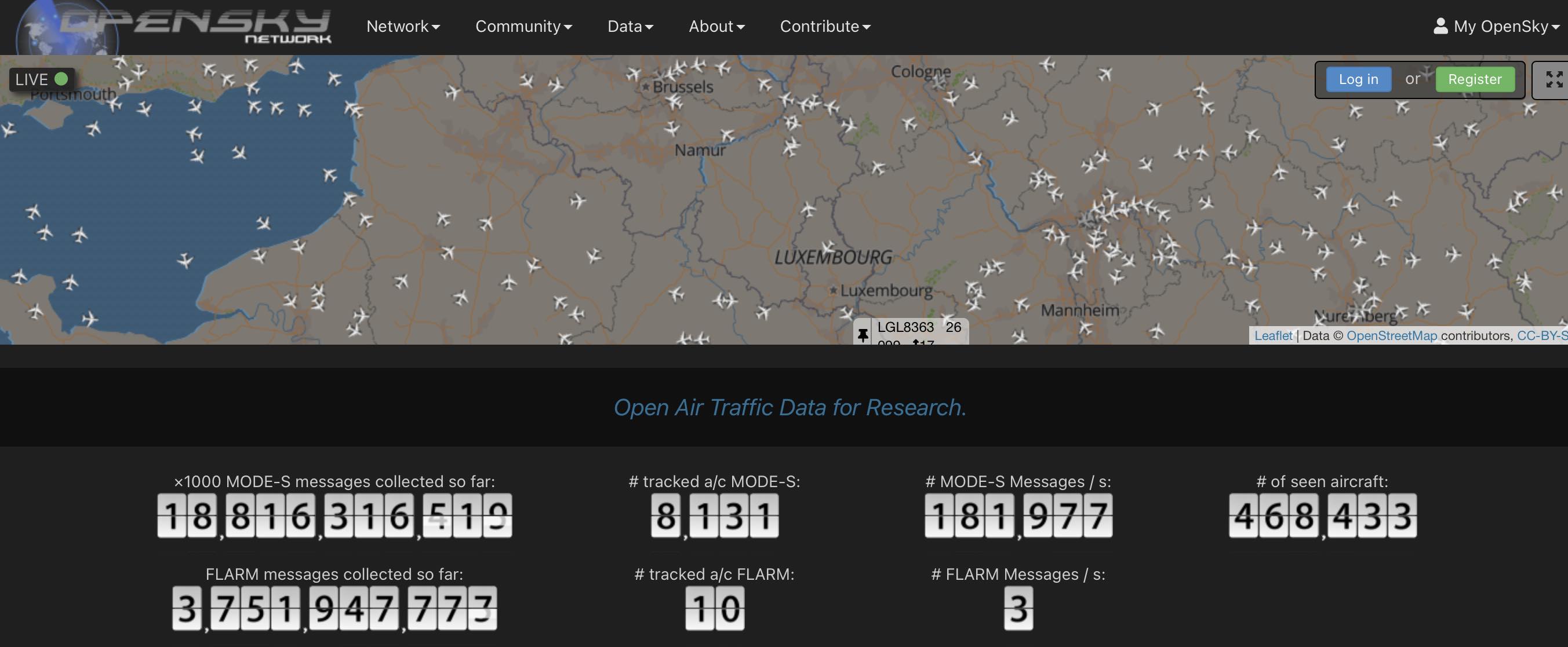Click '# MODE-S Messages / s:' label
The width and height of the screenshot is (1568, 647).
(x=1018, y=481)
